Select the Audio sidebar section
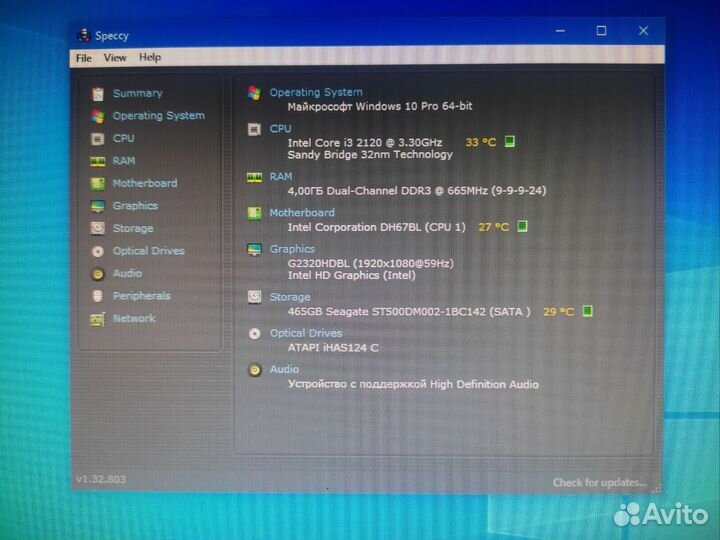Image resolution: width=720 pixels, height=540 pixels. 127,273
